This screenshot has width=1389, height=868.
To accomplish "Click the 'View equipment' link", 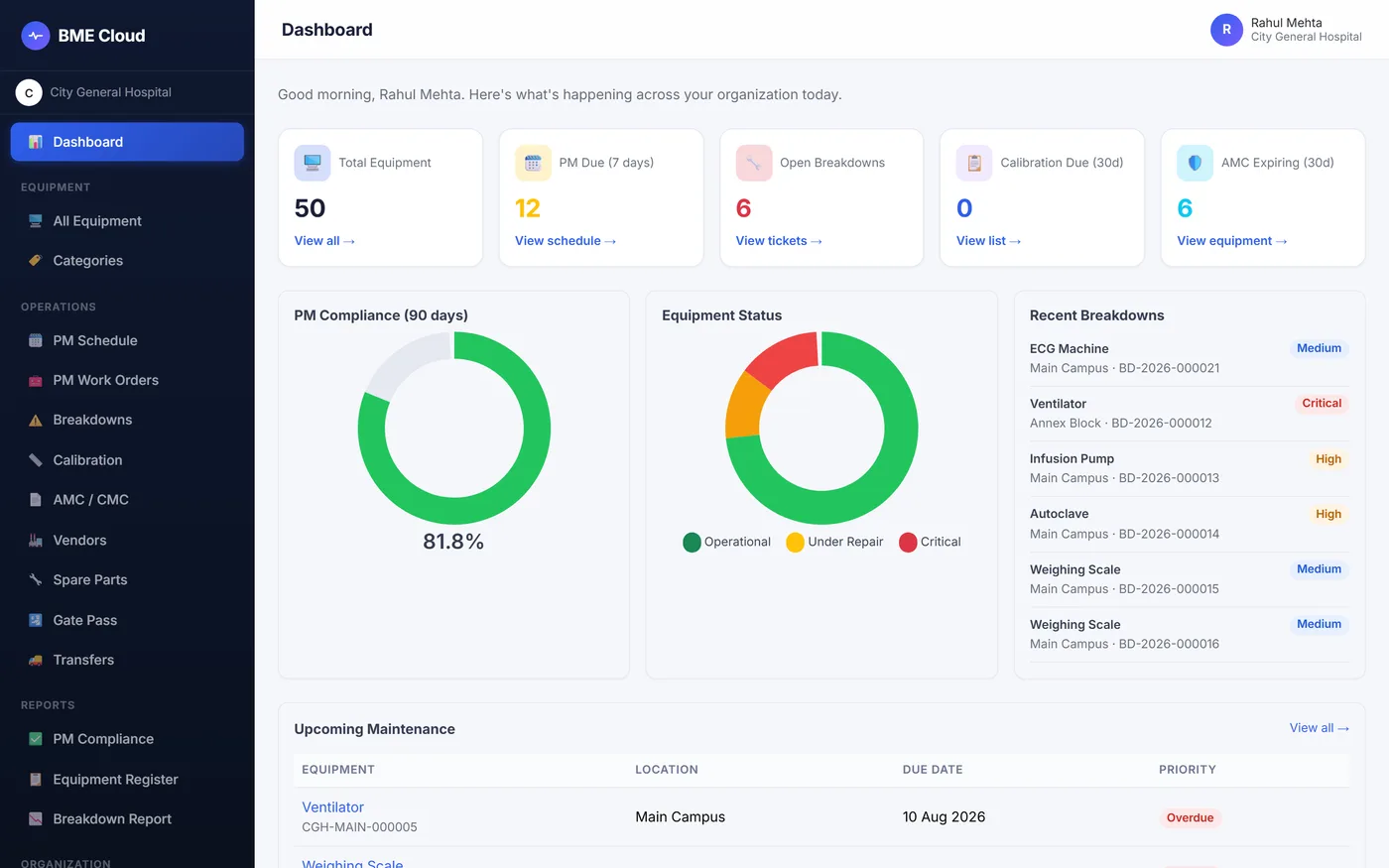I will point(1232,241).
